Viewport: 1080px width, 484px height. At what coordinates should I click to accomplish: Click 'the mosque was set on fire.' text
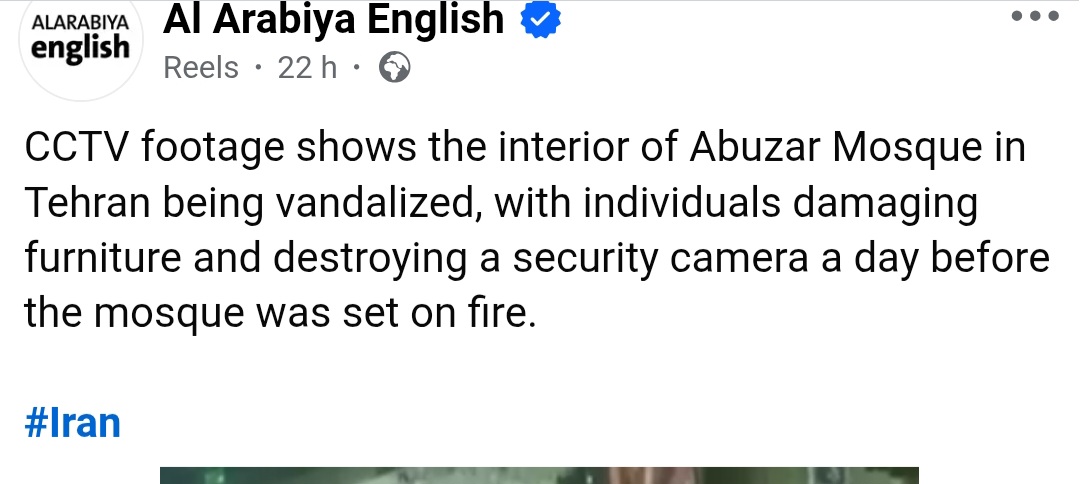pyautogui.click(x=280, y=314)
